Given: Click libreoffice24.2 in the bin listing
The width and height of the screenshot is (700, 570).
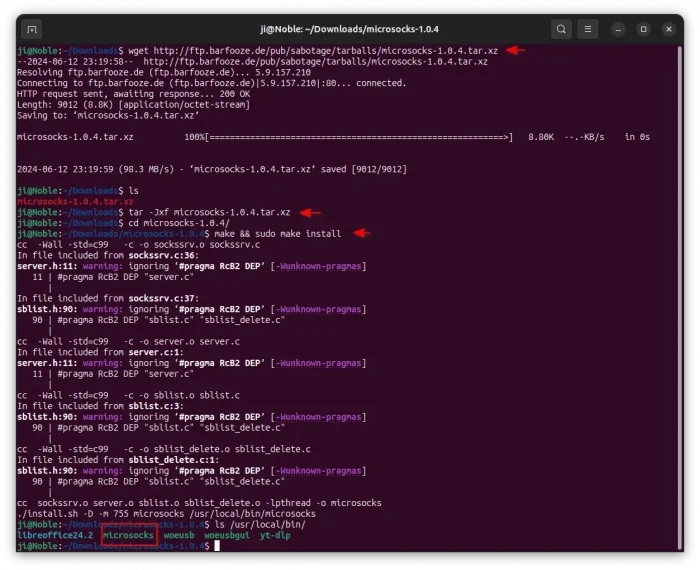Looking at the screenshot, I should pos(55,536).
